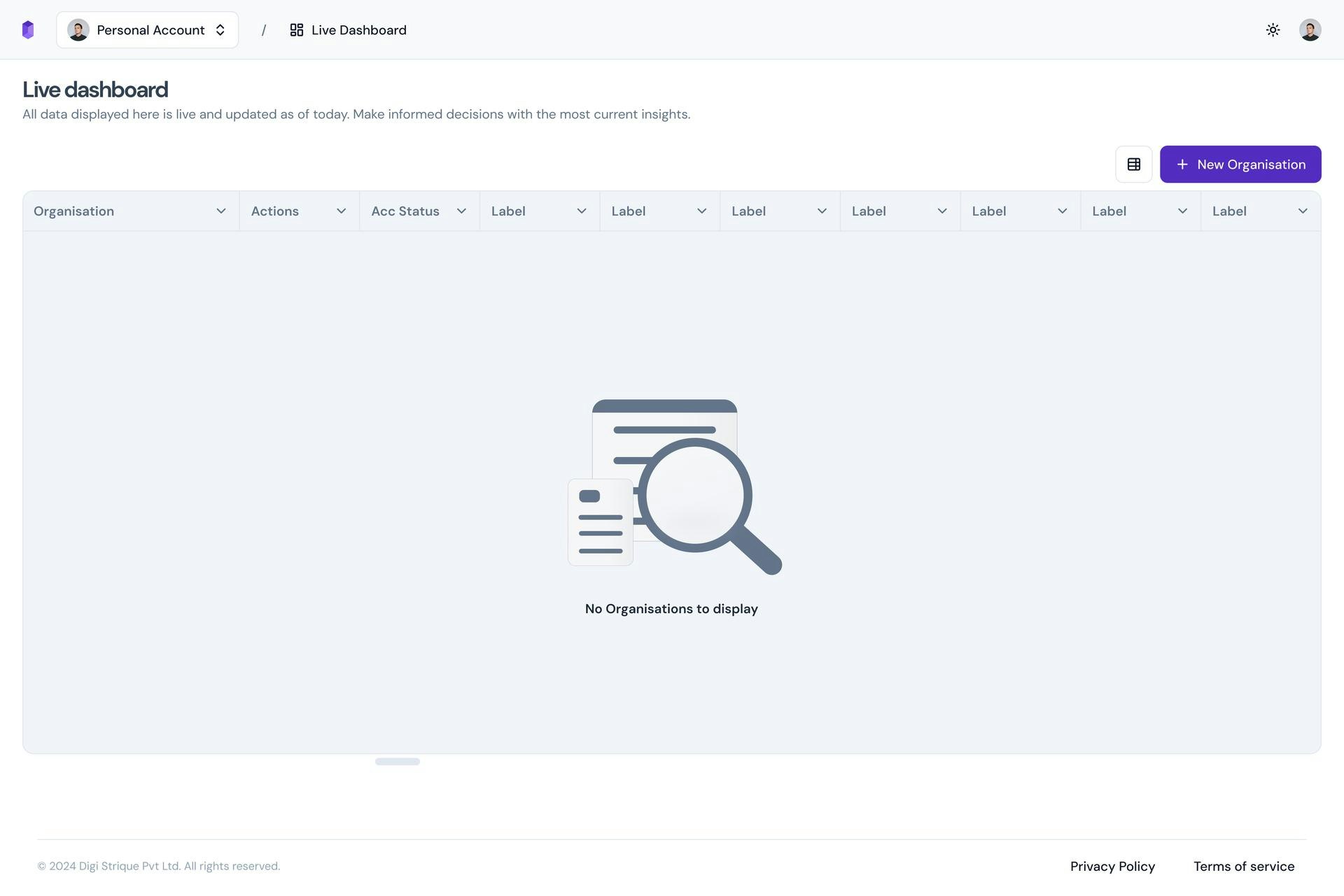Click the Personal Account avatar picture
This screenshot has width=1344, height=896.
[x=78, y=30]
